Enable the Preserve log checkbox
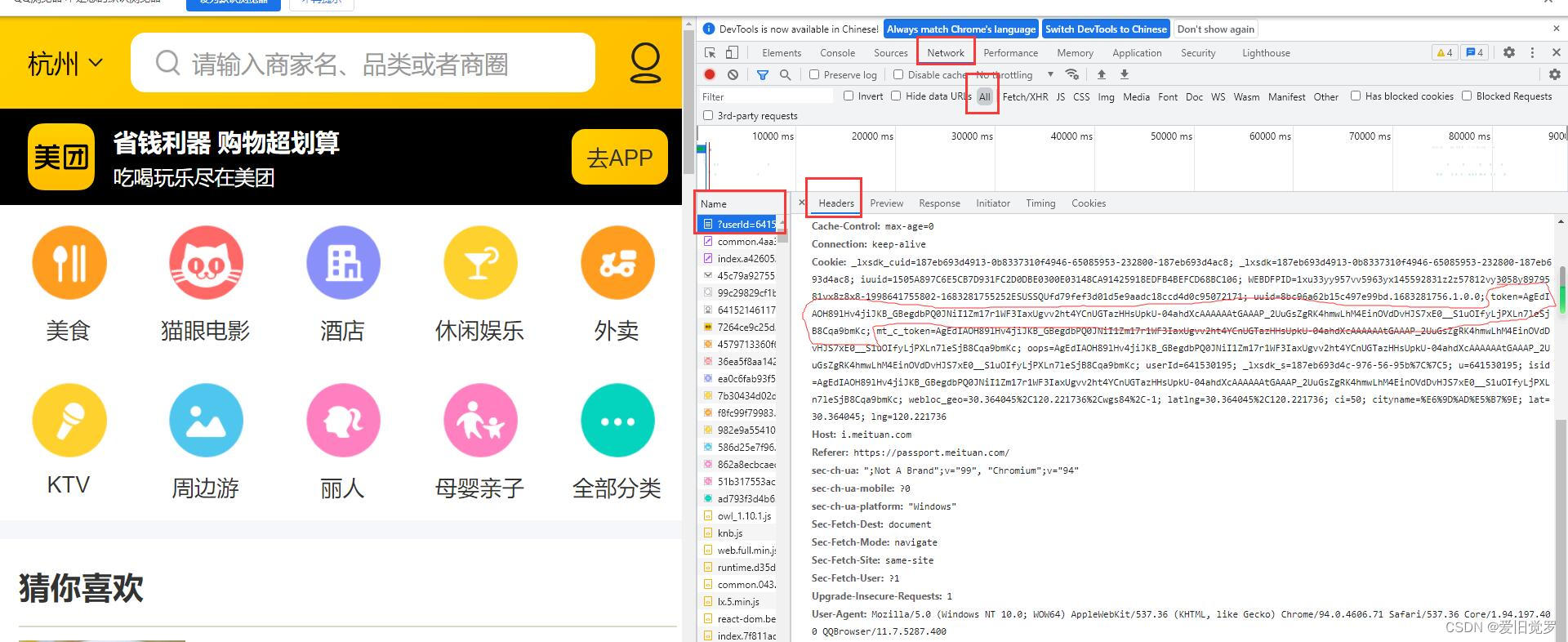1568x642 pixels. pyautogui.click(x=814, y=74)
